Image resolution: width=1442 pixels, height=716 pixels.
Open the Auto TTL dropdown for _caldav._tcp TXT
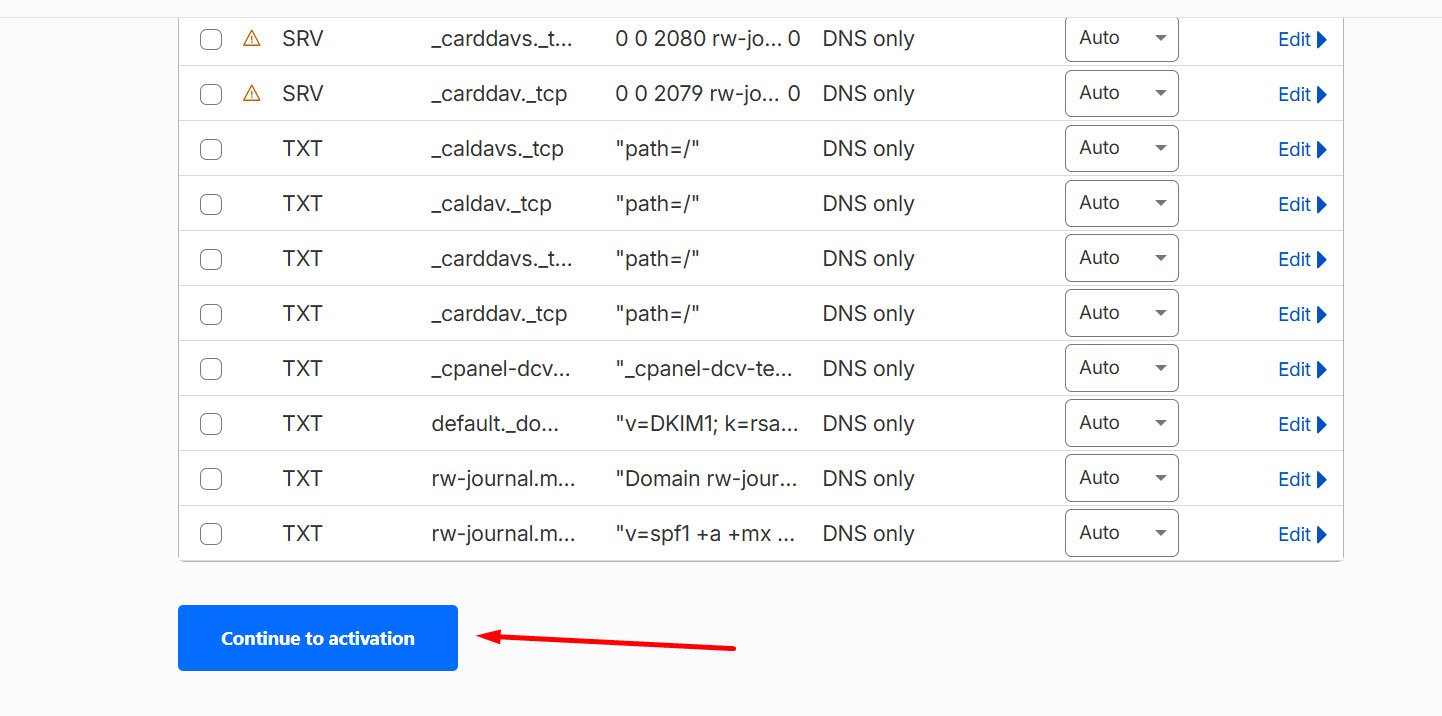tap(1122, 203)
